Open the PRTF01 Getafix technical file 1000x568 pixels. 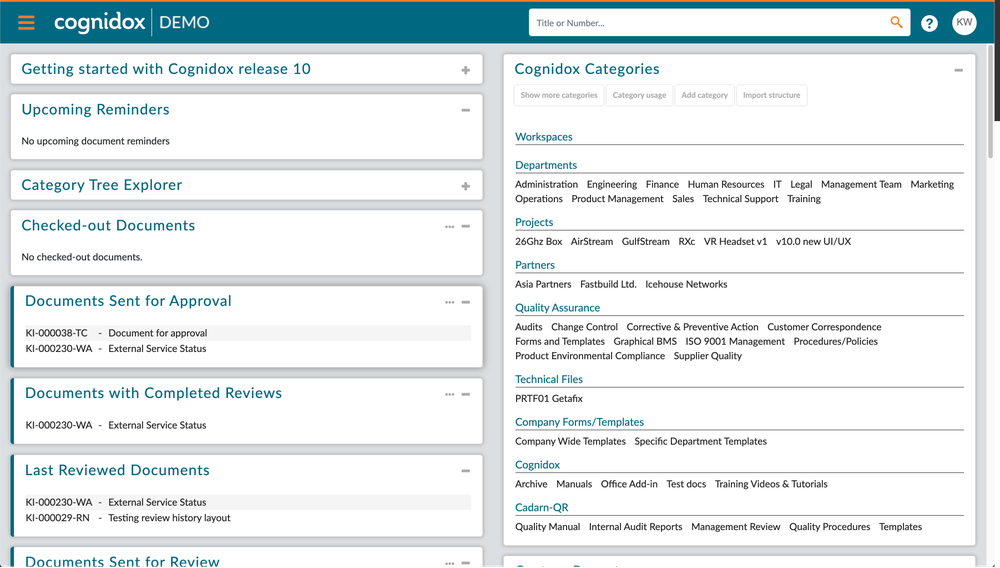pyautogui.click(x=549, y=398)
